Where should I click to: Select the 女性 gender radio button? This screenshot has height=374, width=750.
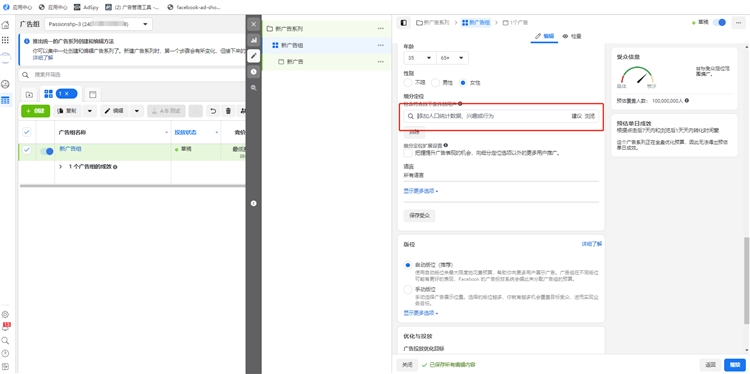point(463,83)
